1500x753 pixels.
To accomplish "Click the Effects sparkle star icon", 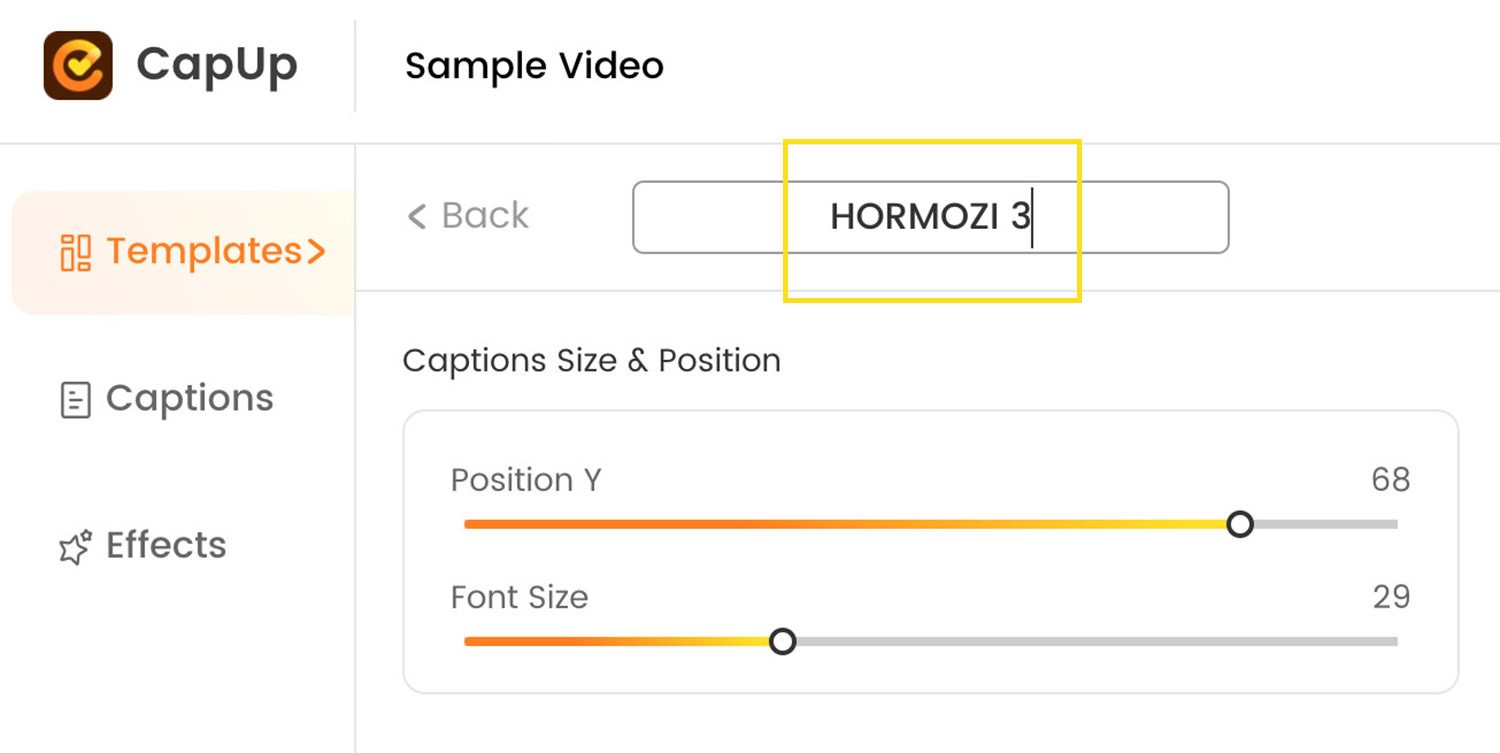I will [x=76, y=546].
